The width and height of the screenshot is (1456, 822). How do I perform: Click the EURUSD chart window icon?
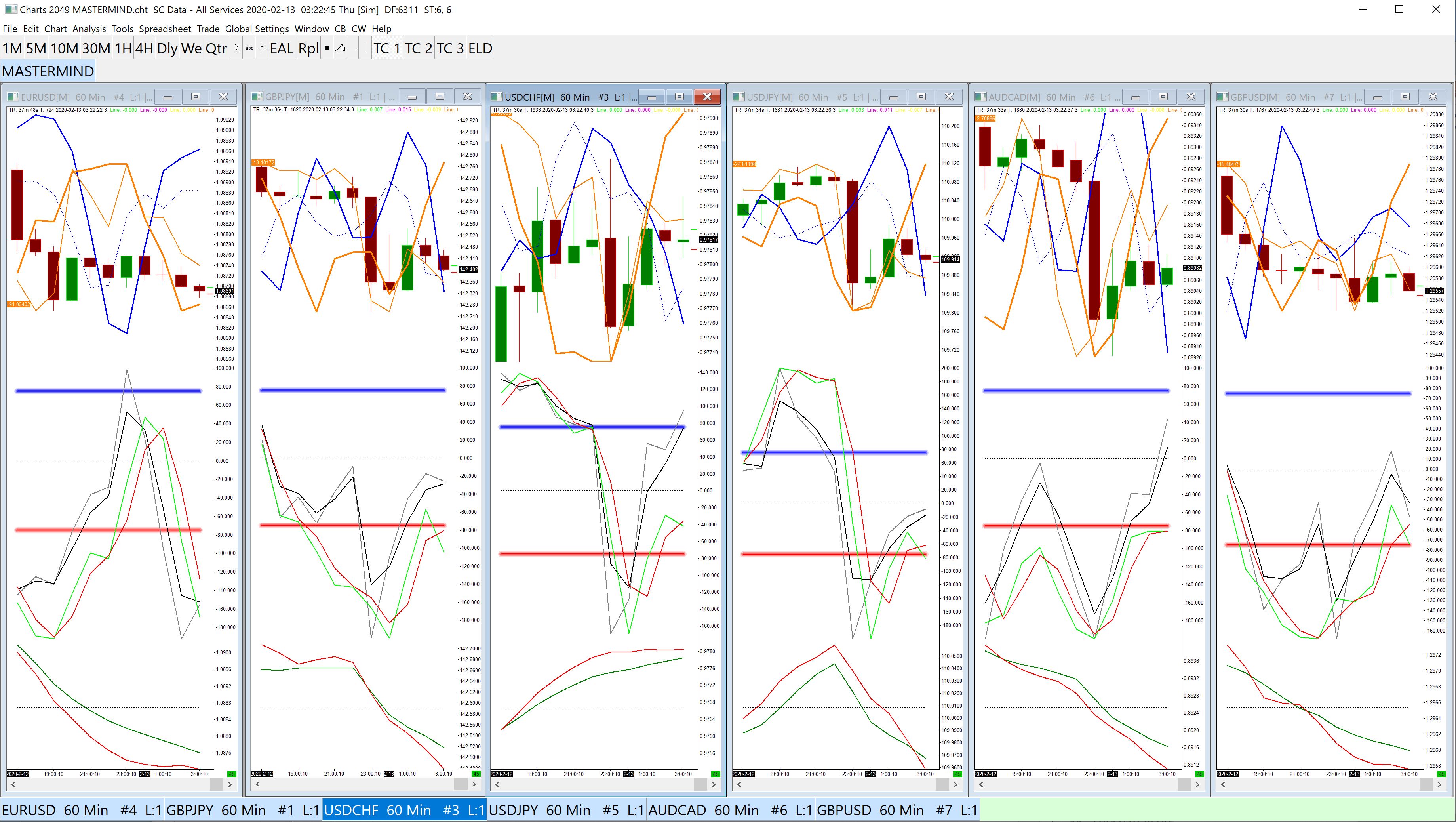click(13, 97)
